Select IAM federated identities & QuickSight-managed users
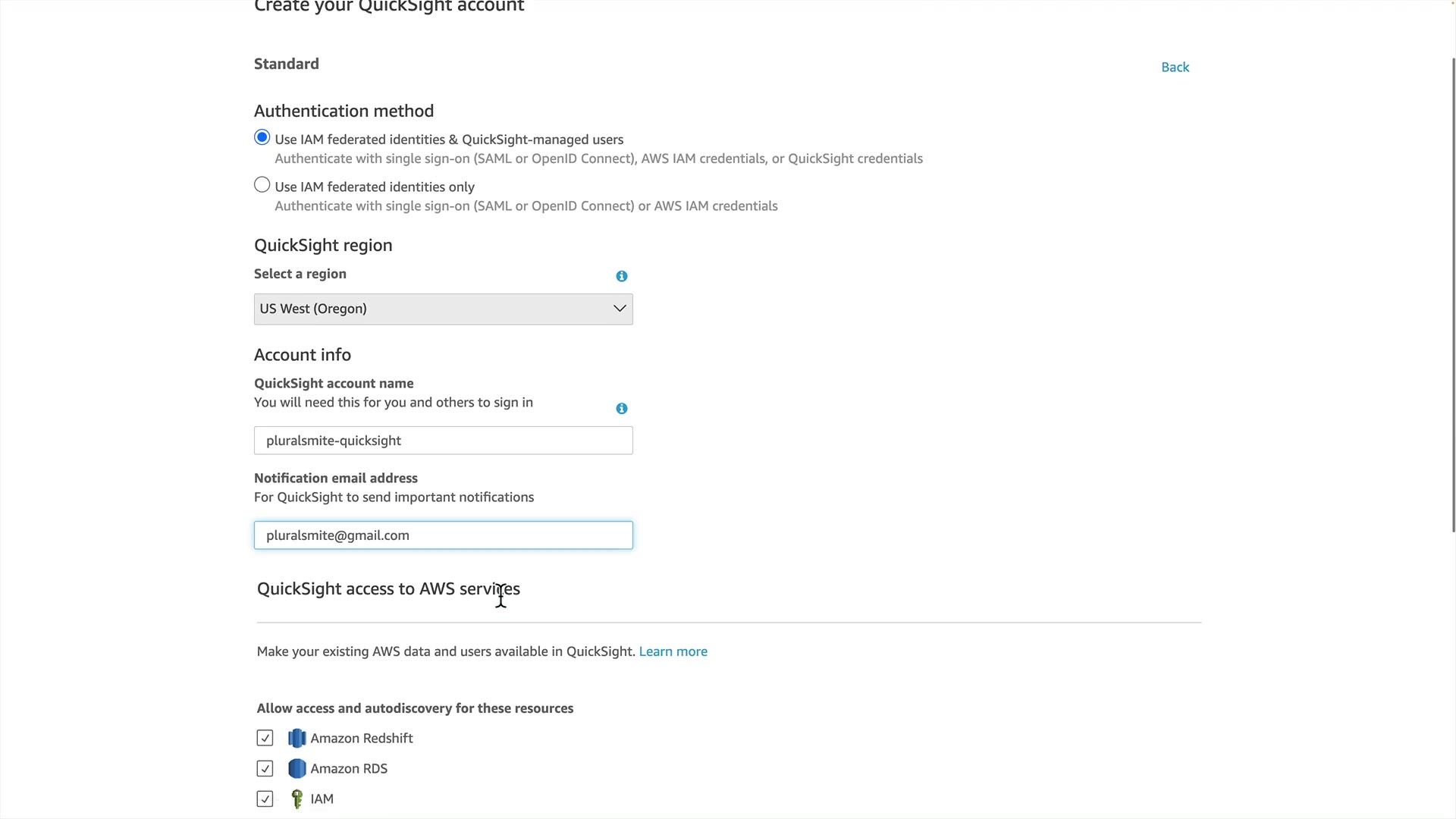Viewport: 1456px width, 819px height. (262, 138)
